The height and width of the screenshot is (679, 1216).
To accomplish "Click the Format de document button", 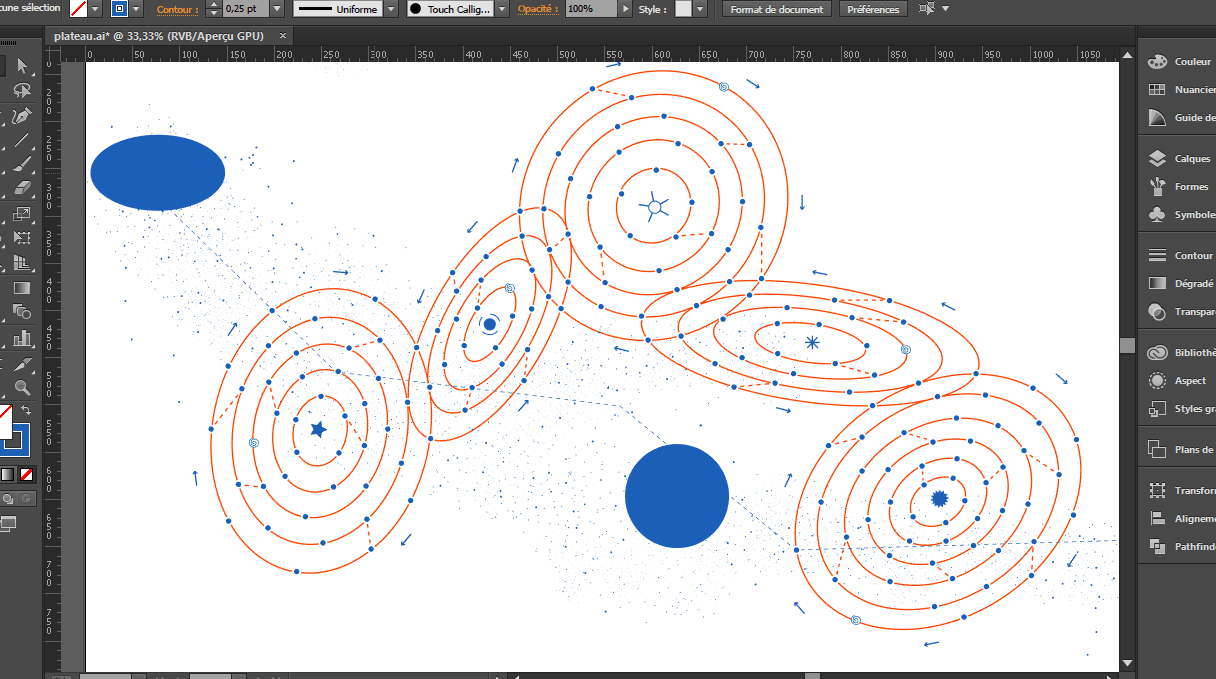I will [x=777, y=9].
